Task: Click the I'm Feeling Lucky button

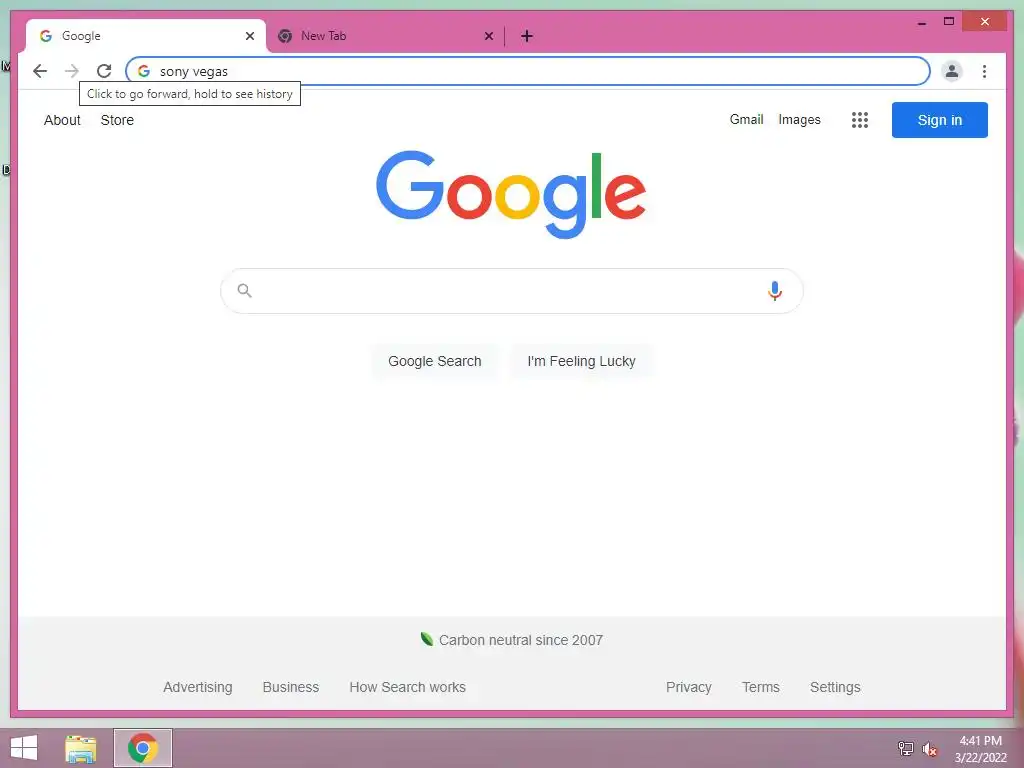Action: click(x=581, y=361)
